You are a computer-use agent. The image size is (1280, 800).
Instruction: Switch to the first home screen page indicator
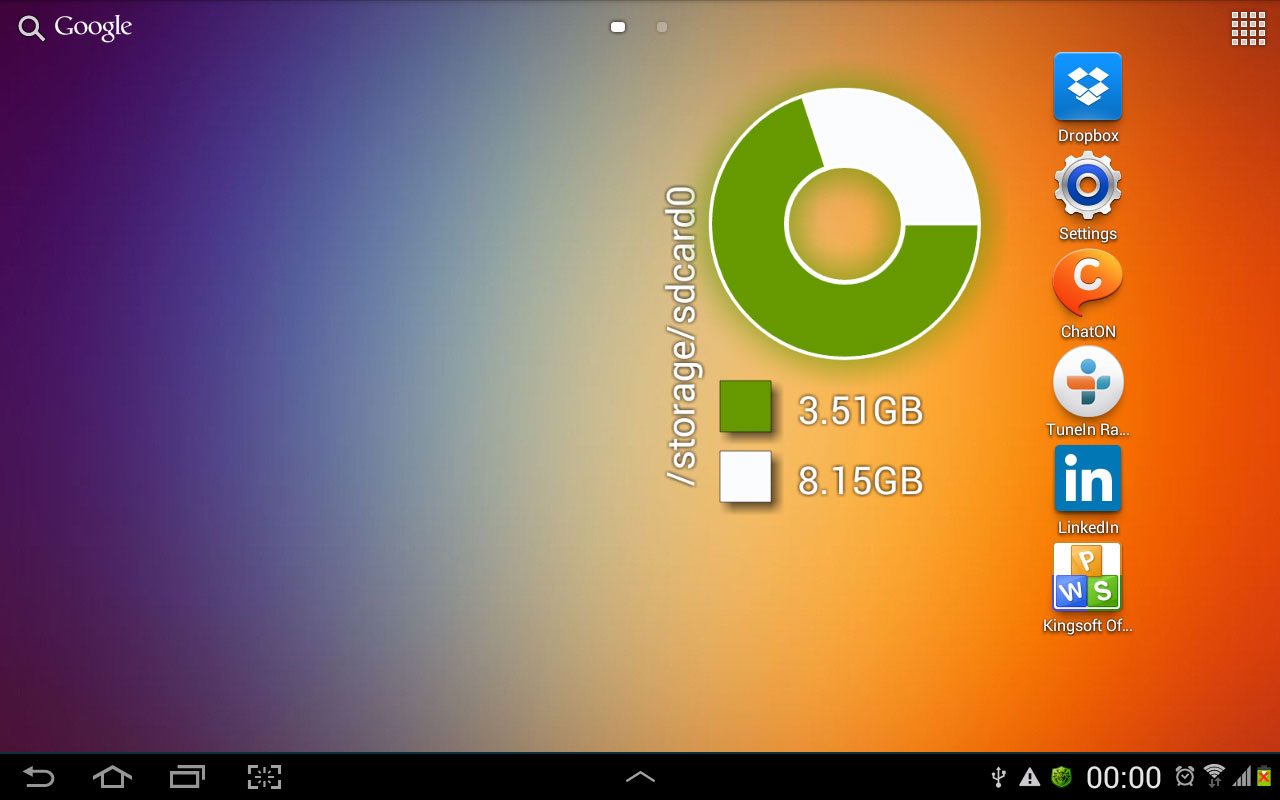point(618,27)
